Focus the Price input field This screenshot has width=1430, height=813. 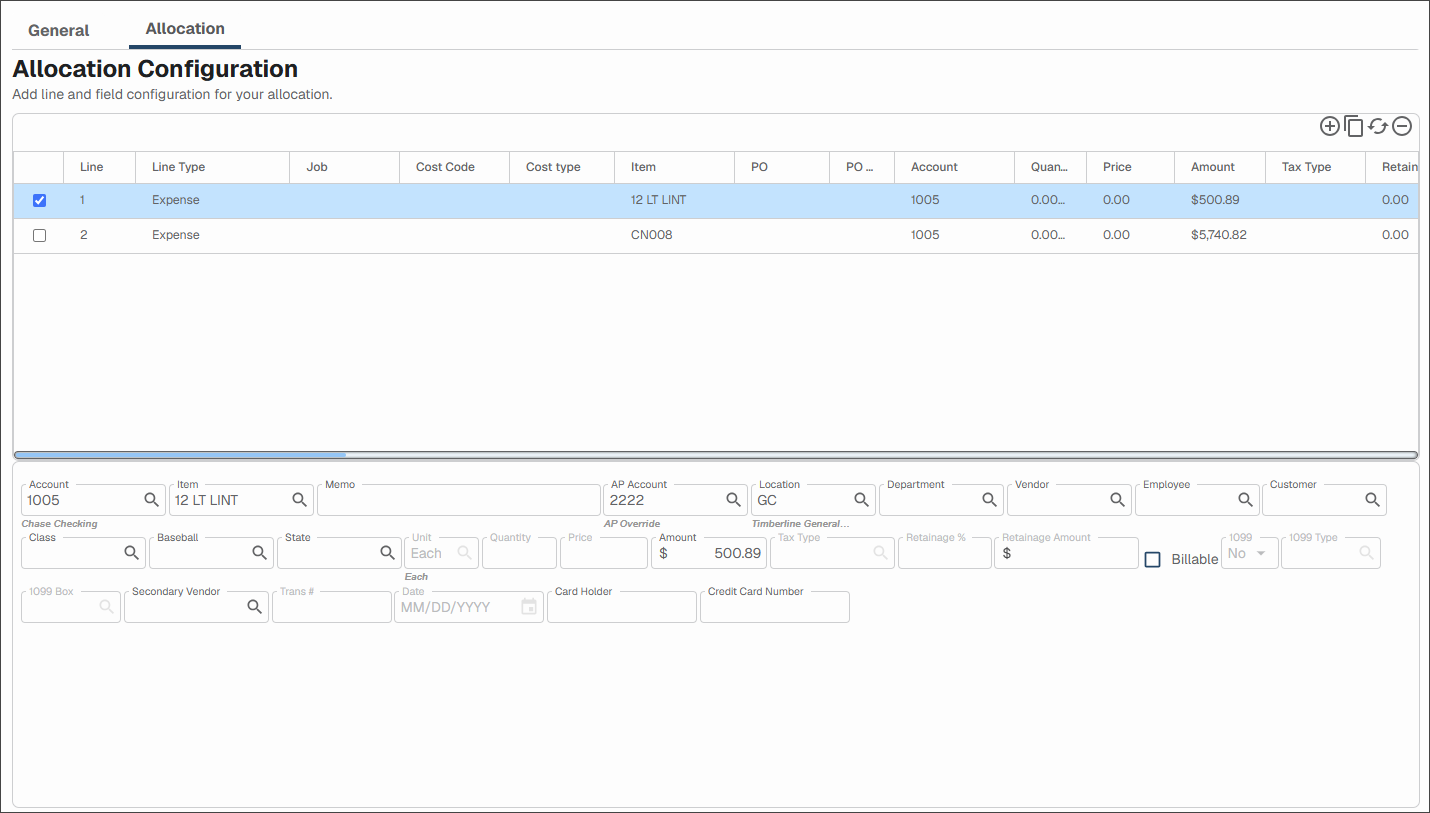(x=604, y=553)
